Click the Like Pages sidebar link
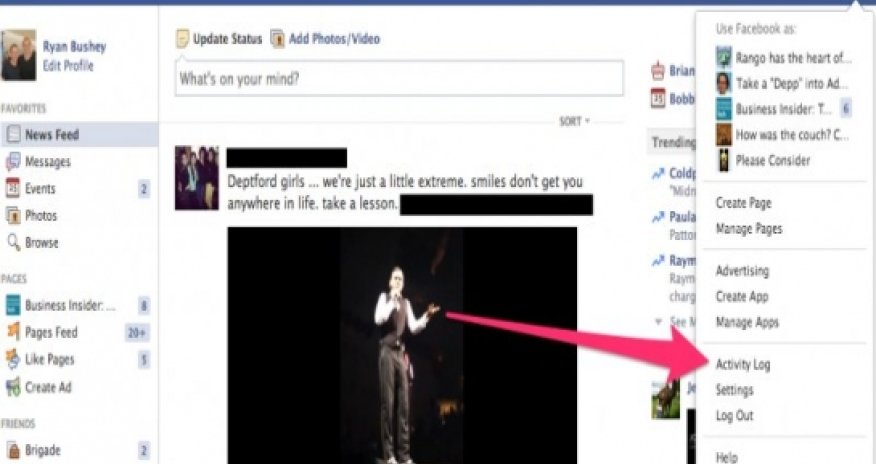 coord(50,359)
